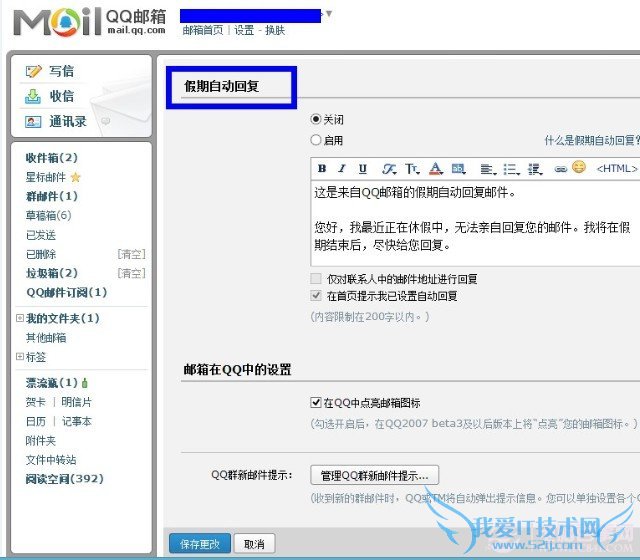Toggle 在首页提示我已设置自动回复 checkbox

(316, 296)
